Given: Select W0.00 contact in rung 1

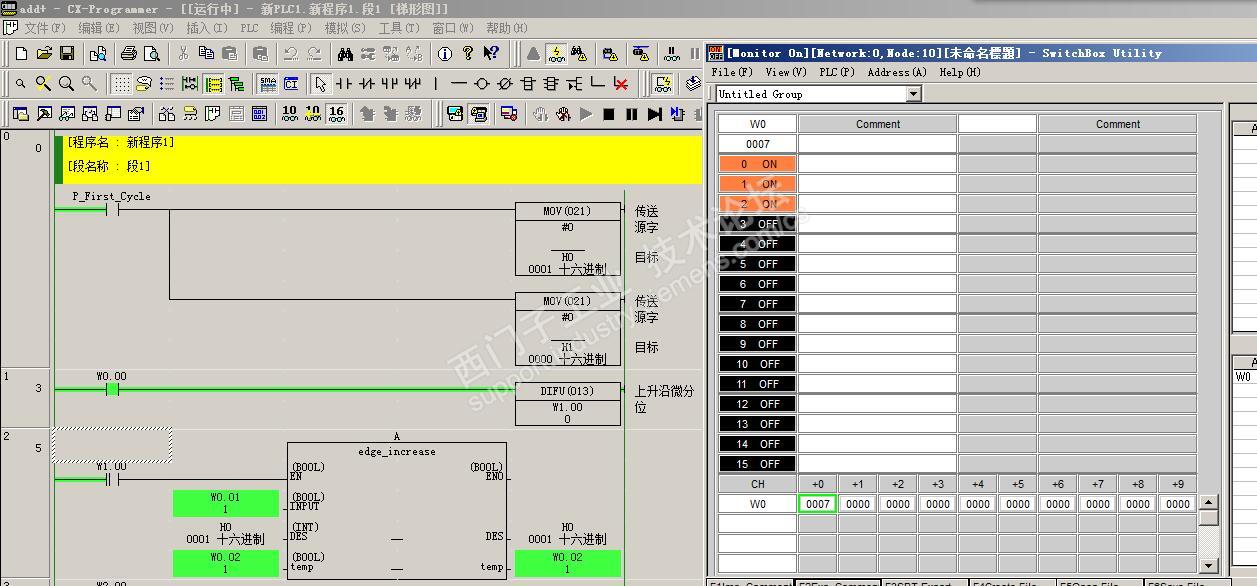Looking at the screenshot, I should [x=112, y=389].
